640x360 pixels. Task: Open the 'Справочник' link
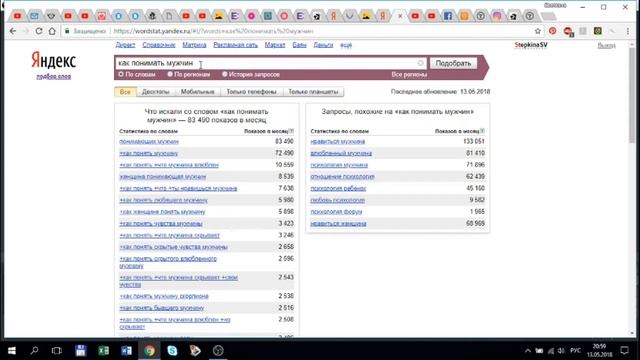click(x=159, y=45)
